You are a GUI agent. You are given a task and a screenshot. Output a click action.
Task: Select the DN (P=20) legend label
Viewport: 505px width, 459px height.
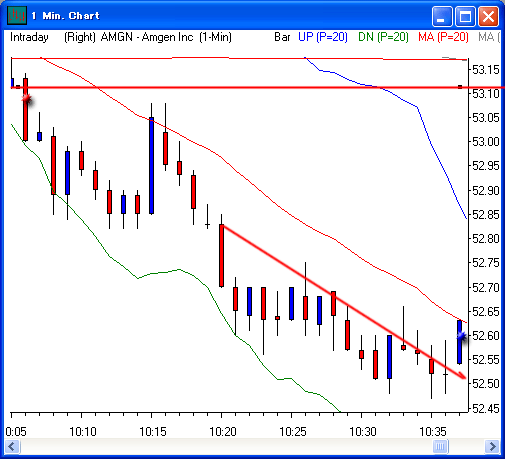[x=383, y=37]
